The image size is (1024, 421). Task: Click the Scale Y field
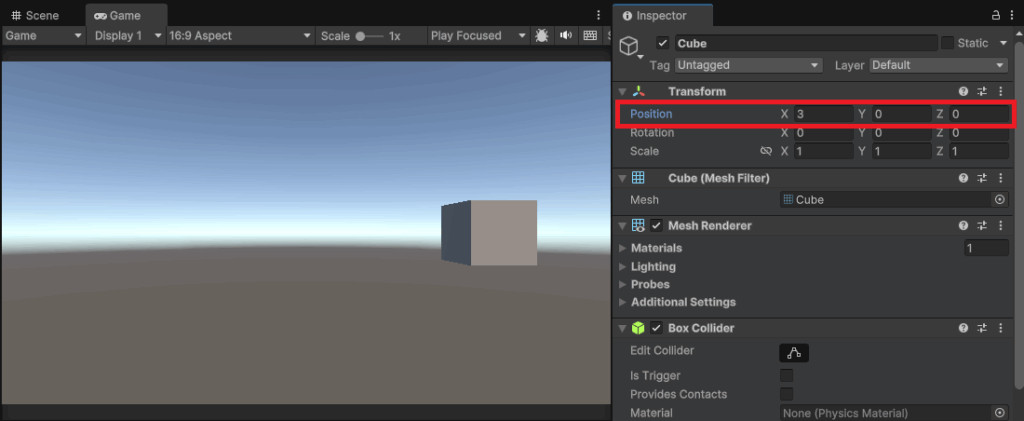click(x=902, y=151)
